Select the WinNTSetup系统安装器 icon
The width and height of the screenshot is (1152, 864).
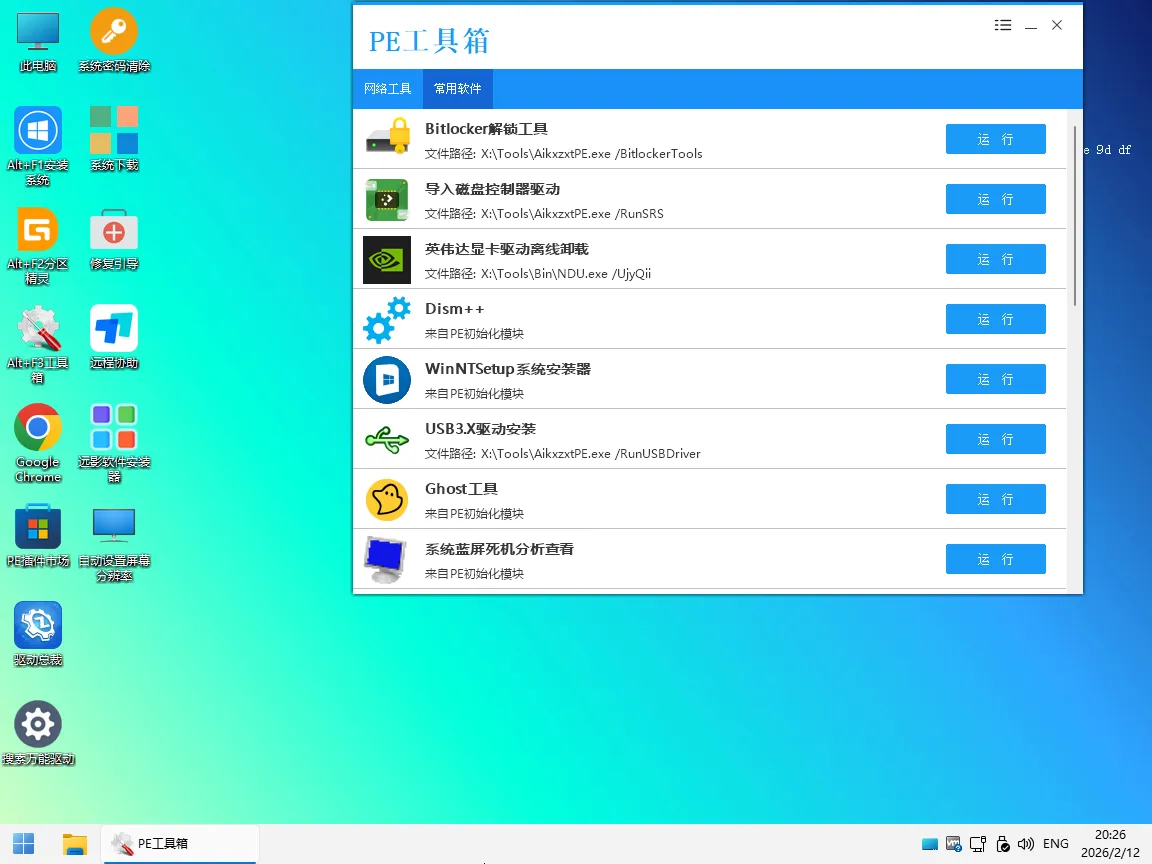click(387, 379)
